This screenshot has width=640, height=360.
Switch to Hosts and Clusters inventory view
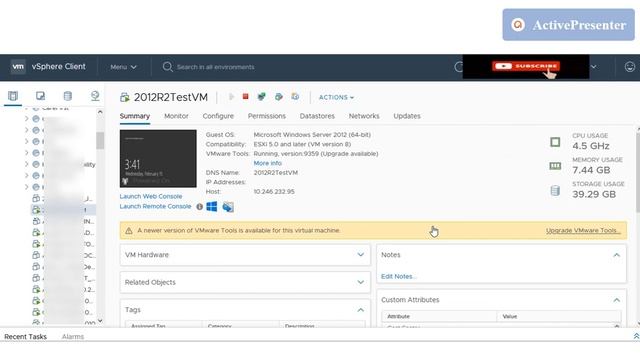[13, 96]
